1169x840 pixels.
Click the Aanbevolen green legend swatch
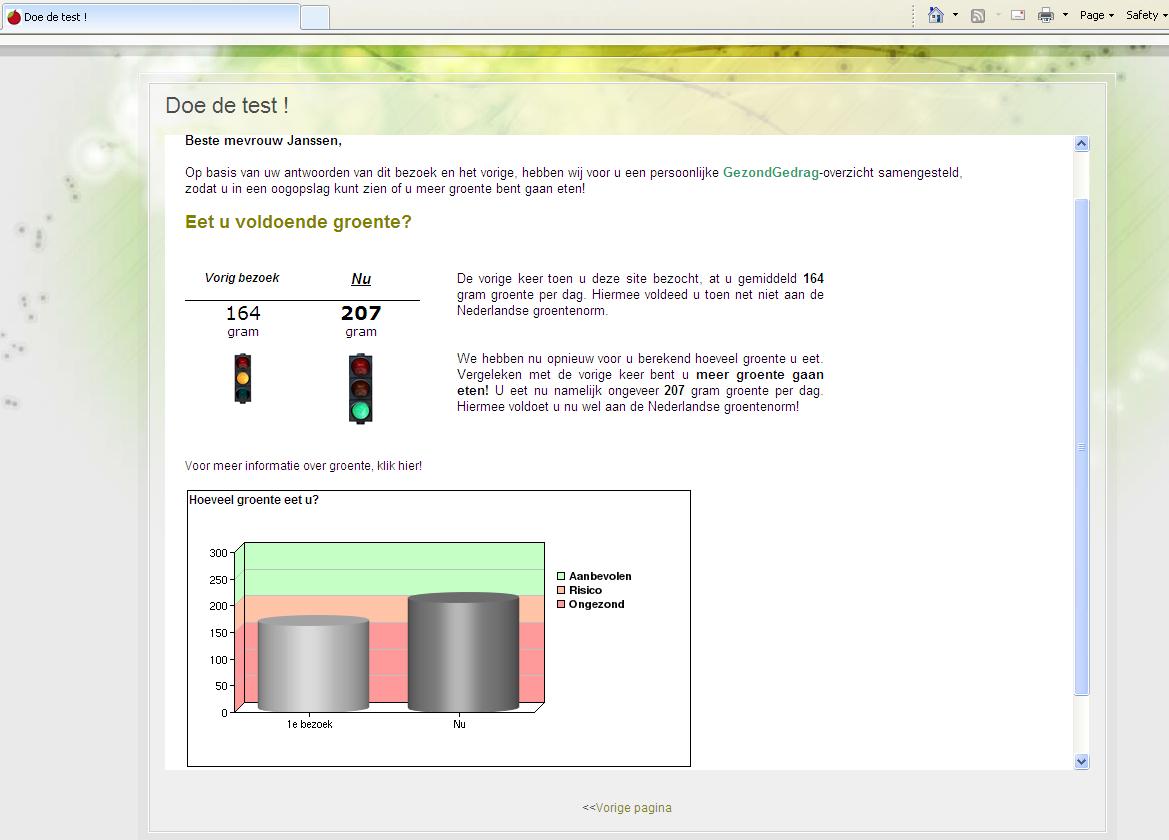[561, 576]
